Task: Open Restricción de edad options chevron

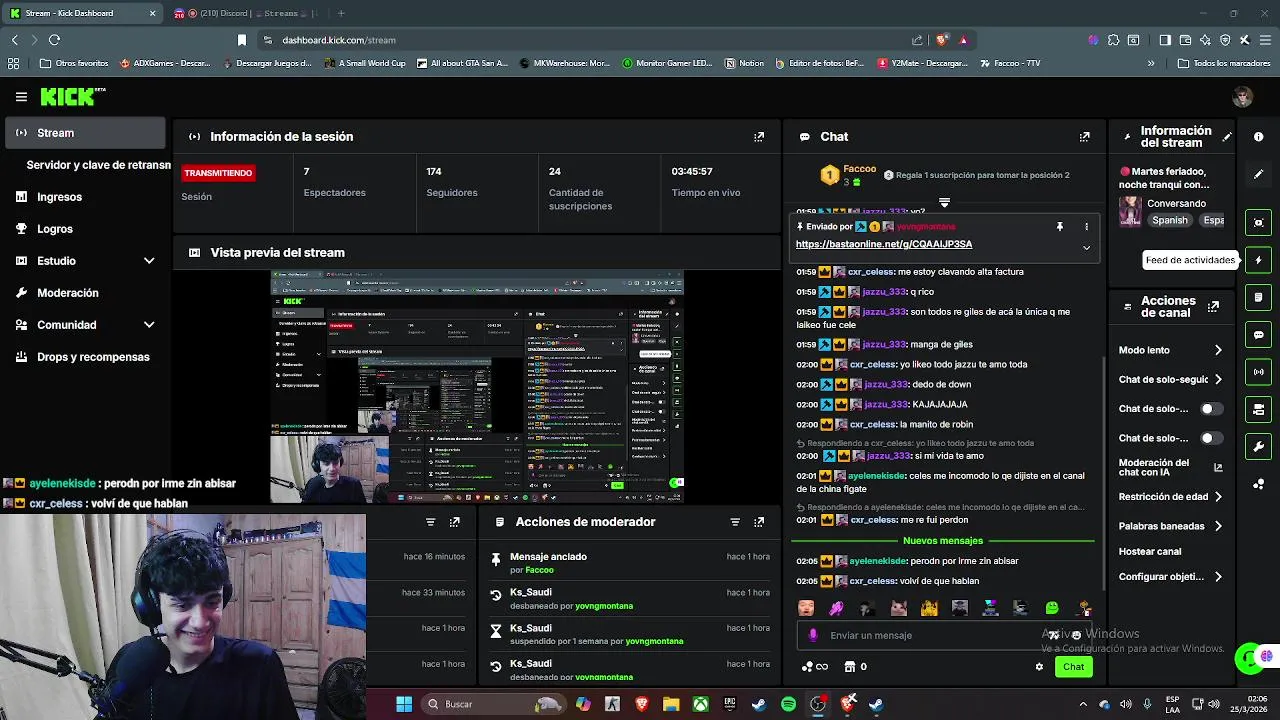Action: pos(1218,497)
